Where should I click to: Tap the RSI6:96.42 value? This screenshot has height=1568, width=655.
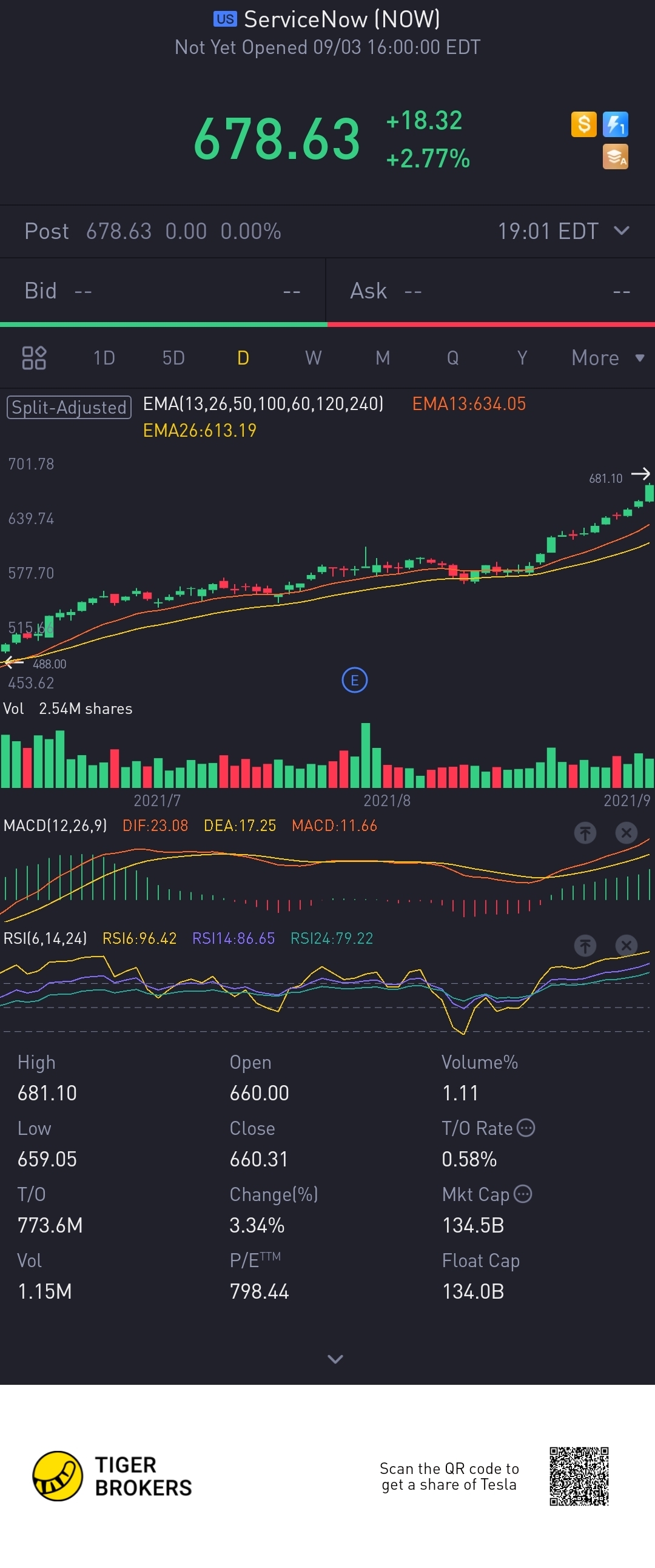tap(139, 938)
